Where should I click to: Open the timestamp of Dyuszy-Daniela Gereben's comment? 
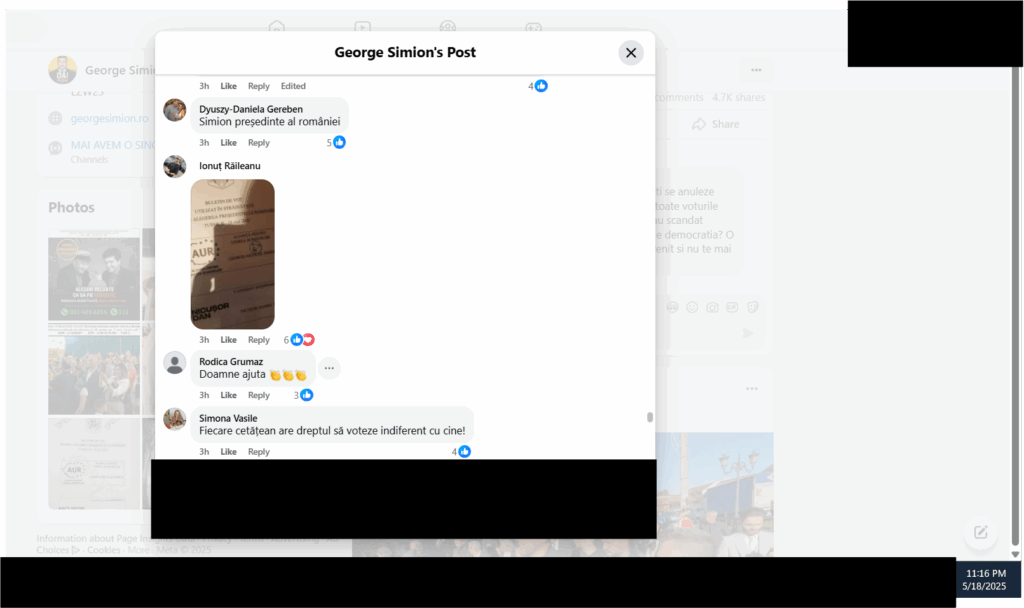click(x=204, y=143)
